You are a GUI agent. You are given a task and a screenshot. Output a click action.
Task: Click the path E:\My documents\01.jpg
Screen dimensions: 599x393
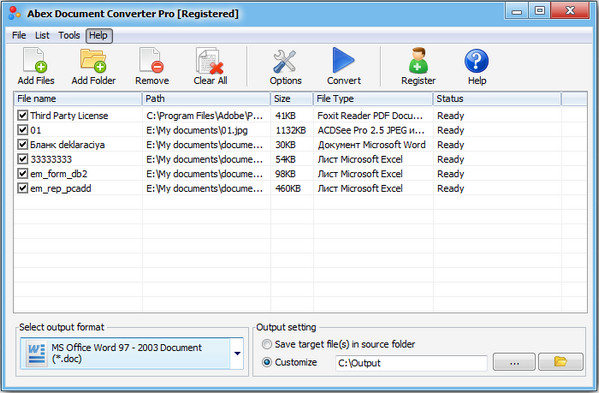coord(197,130)
